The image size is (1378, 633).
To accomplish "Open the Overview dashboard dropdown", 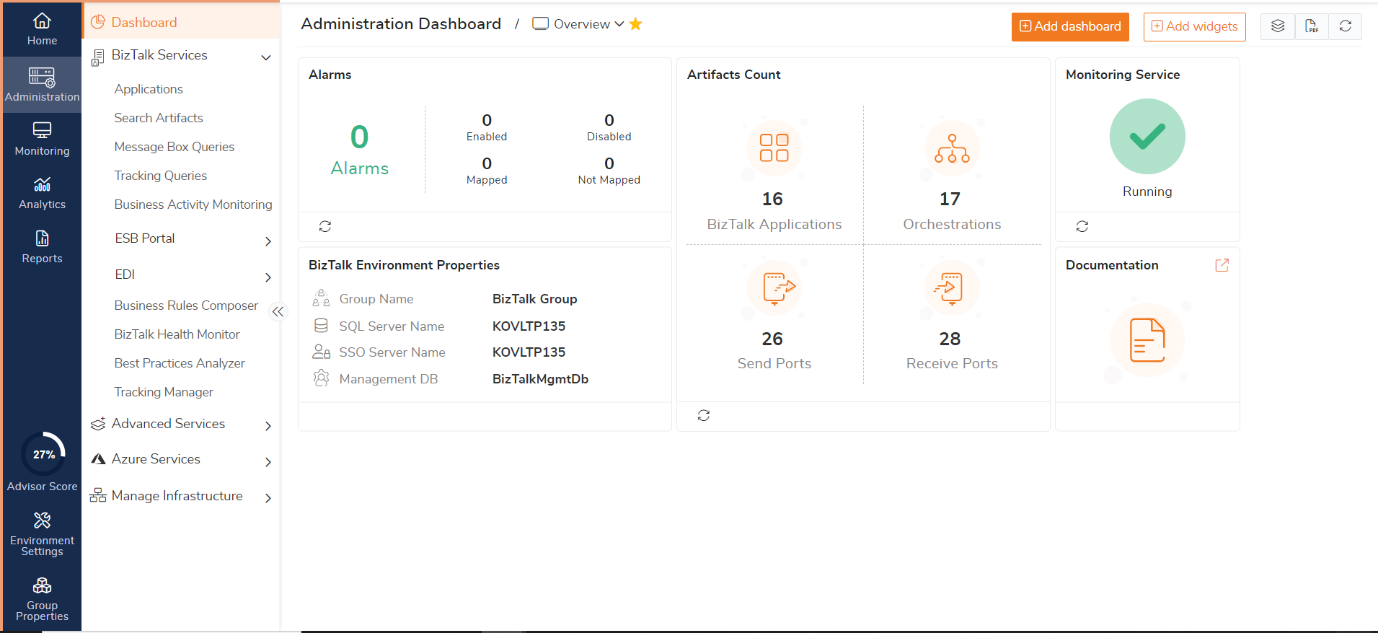I will pyautogui.click(x=578, y=24).
